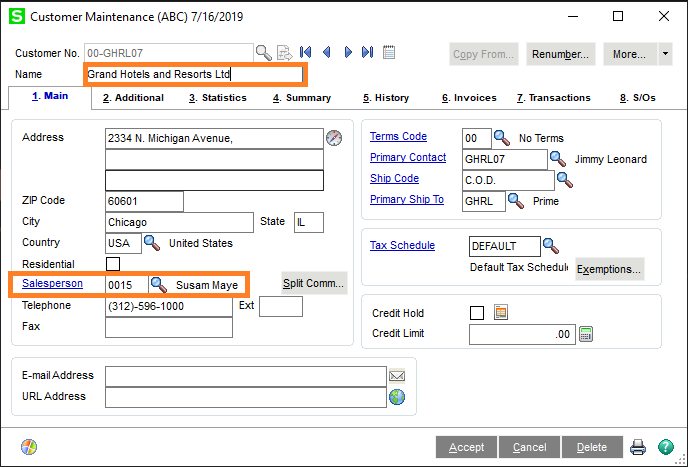
Task: Click the telephone Ext field
Action: [281, 306]
